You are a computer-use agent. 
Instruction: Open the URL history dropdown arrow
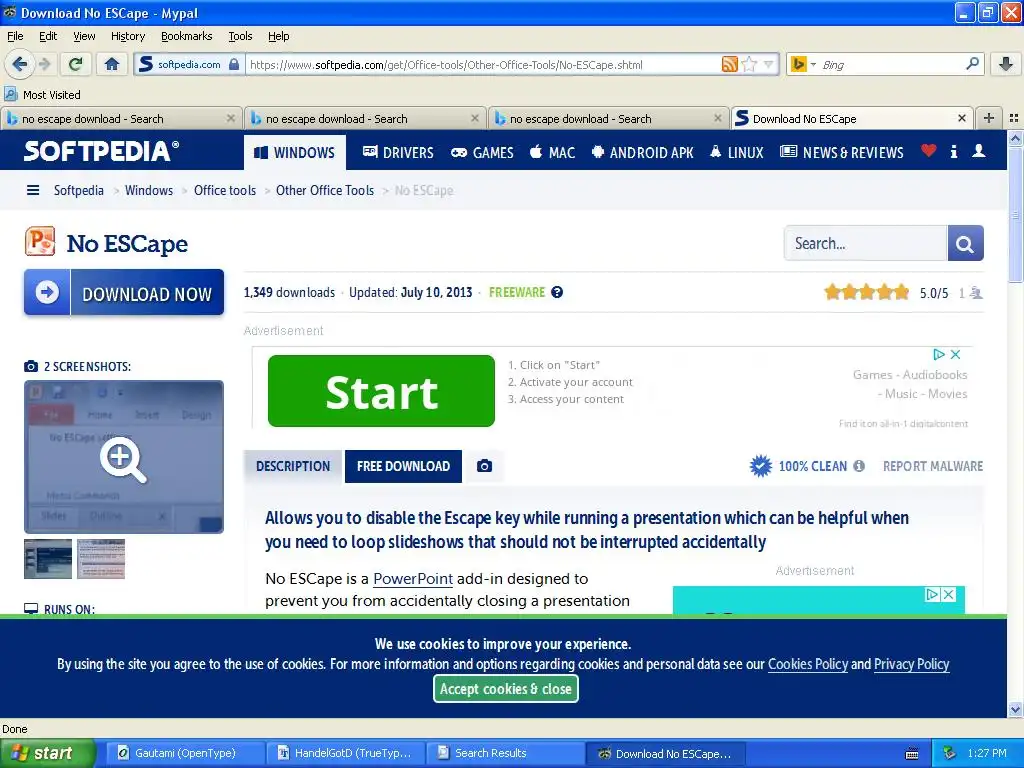[x=768, y=64]
